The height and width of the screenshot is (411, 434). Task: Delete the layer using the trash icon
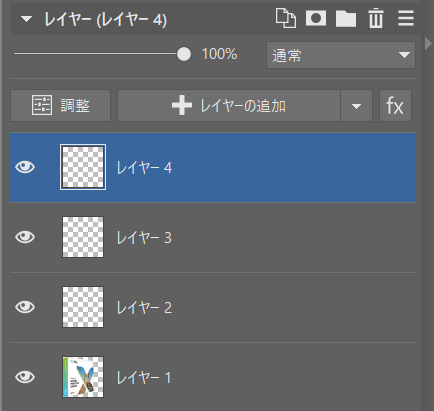376,18
